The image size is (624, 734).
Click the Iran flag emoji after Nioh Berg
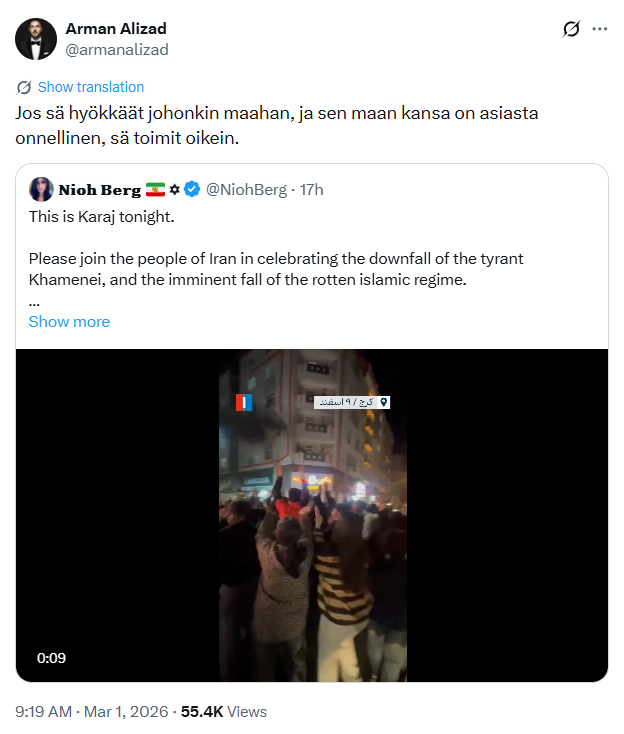(x=155, y=189)
